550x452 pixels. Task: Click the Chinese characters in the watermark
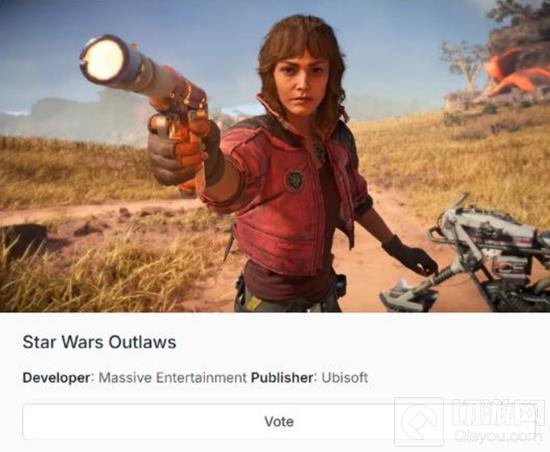tap(498, 414)
